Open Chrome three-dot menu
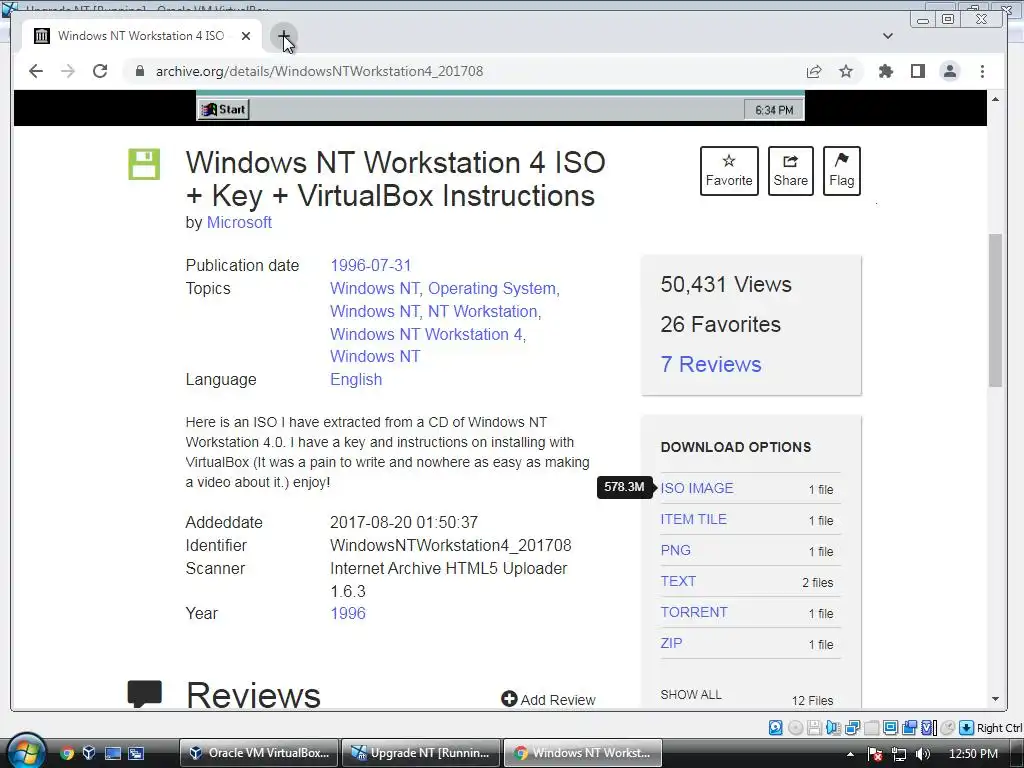Viewport: 1024px width, 768px height. pyautogui.click(x=982, y=71)
